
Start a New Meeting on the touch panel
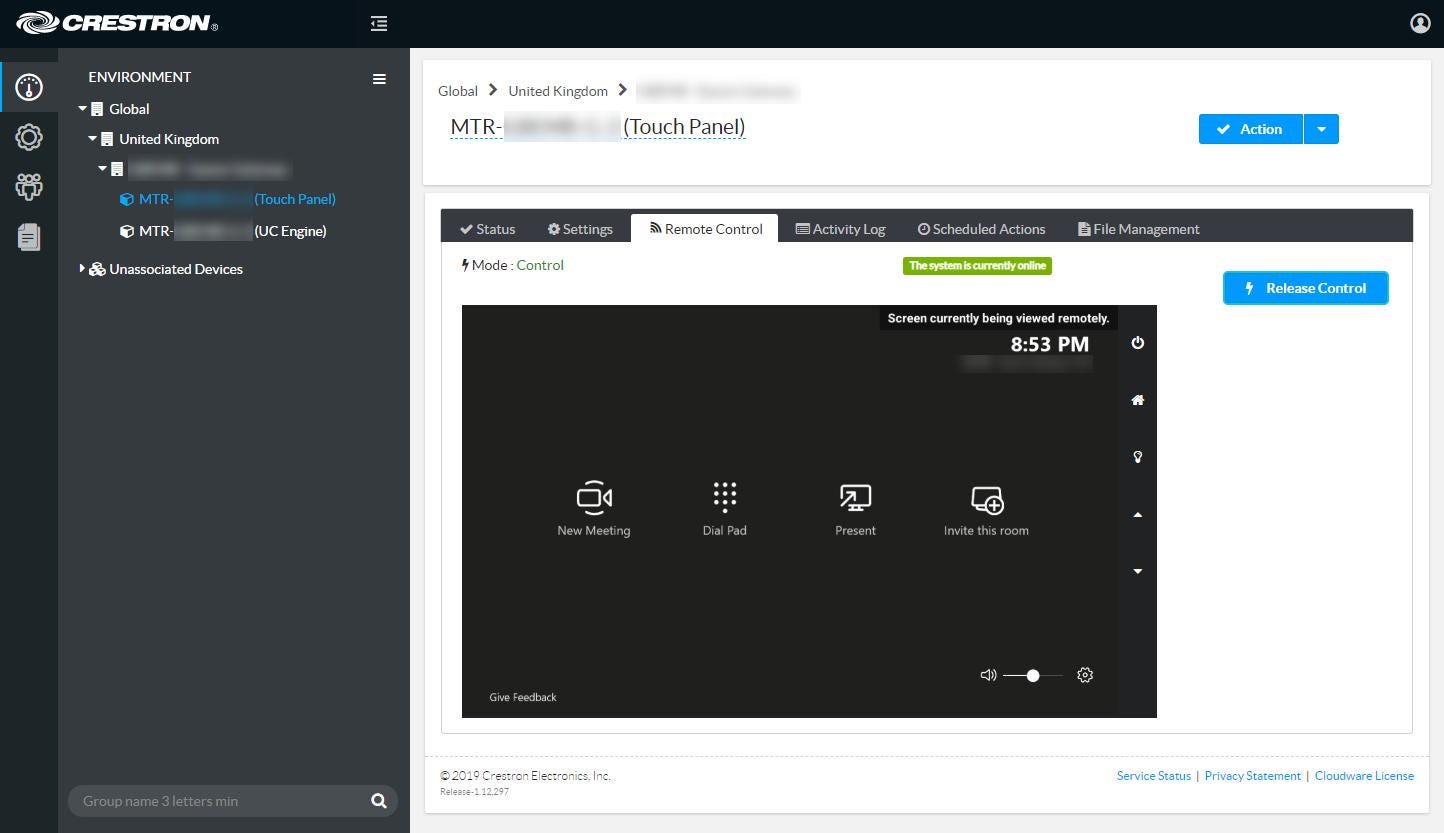coord(594,509)
